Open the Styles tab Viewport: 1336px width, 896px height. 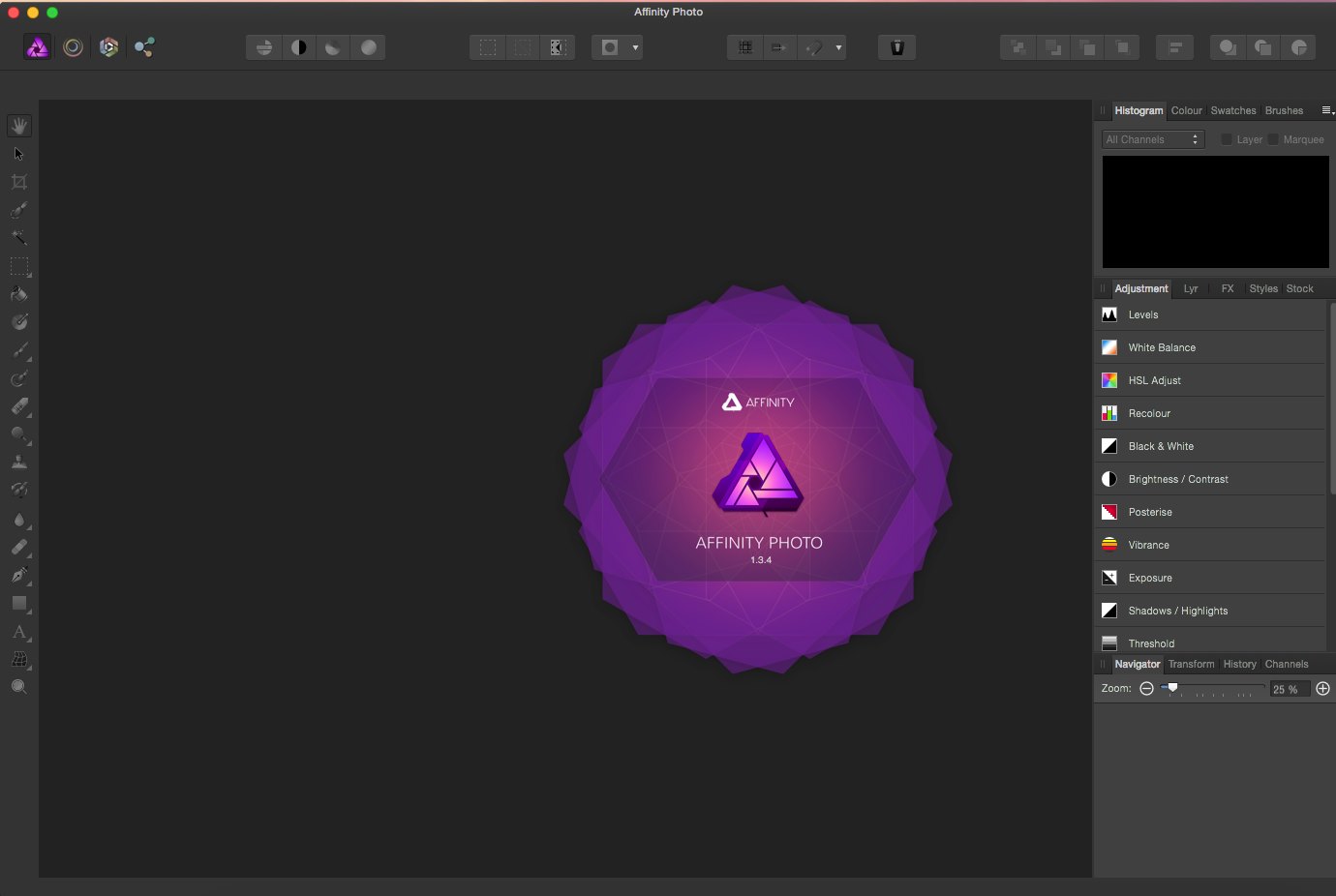pos(1263,288)
